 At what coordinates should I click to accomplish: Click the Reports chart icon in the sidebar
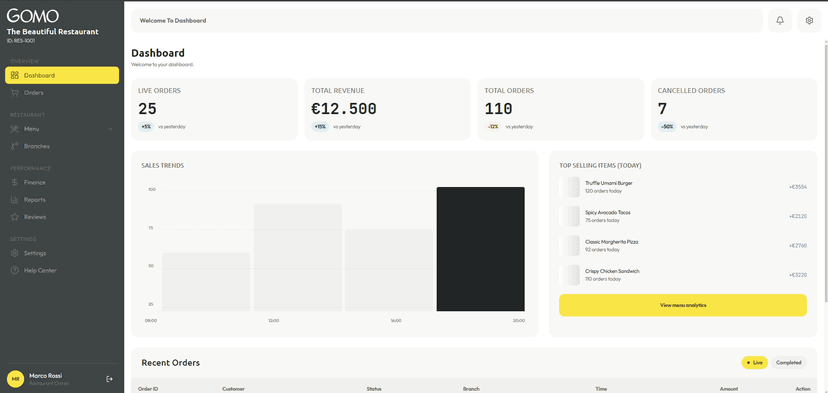[x=15, y=200]
